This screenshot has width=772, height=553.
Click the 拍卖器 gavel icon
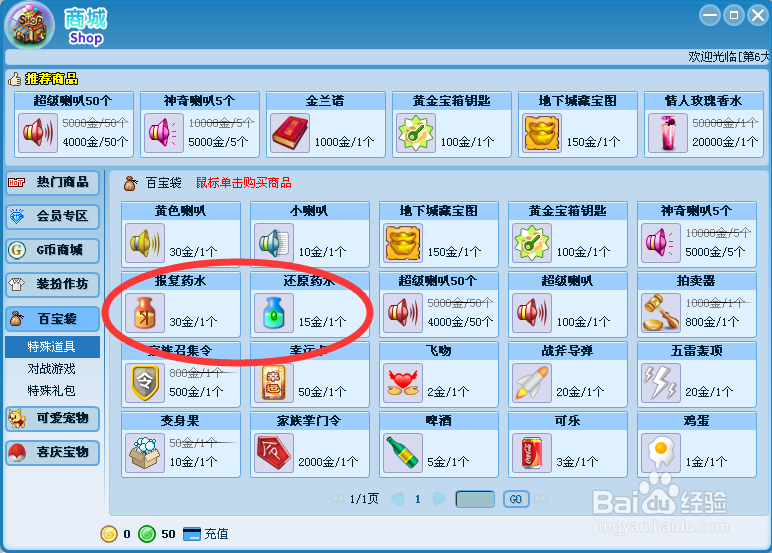[x=661, y=313]
